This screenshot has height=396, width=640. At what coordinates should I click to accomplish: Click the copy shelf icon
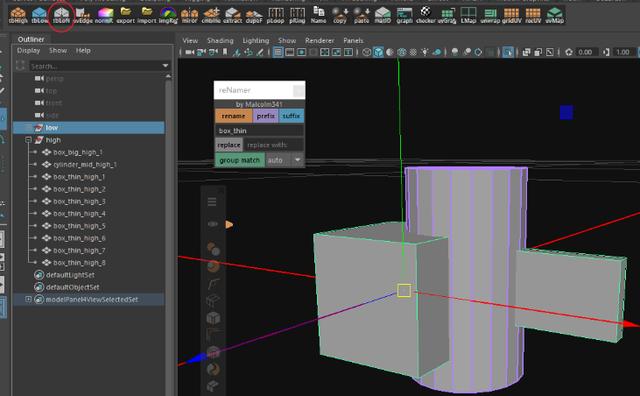(x=340, y=15)
